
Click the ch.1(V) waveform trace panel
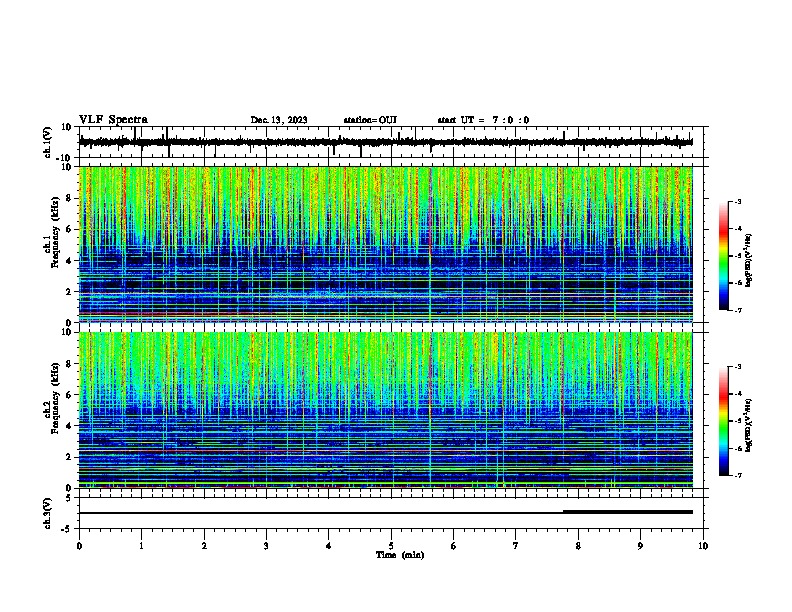390,142
